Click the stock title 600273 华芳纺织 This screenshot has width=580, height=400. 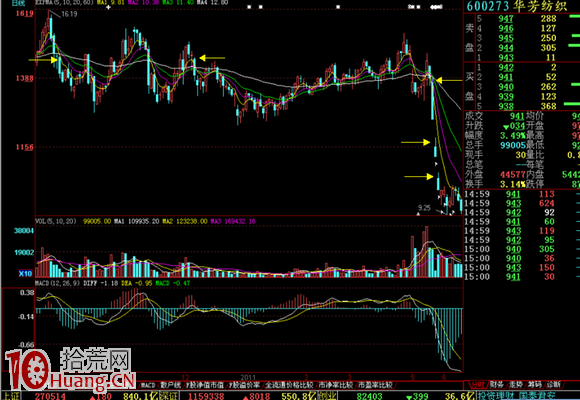(517, 6)
